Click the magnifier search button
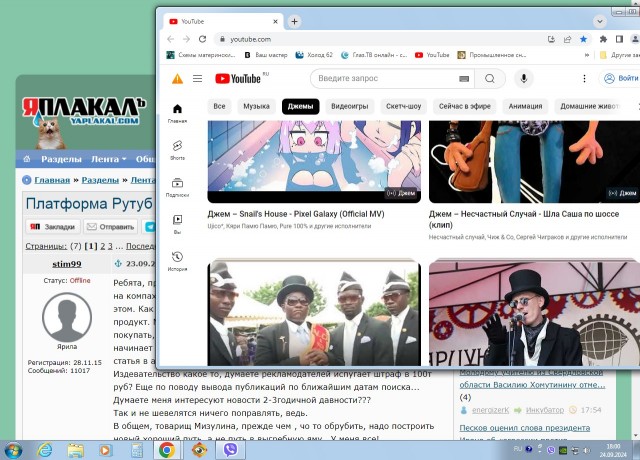 490,78
